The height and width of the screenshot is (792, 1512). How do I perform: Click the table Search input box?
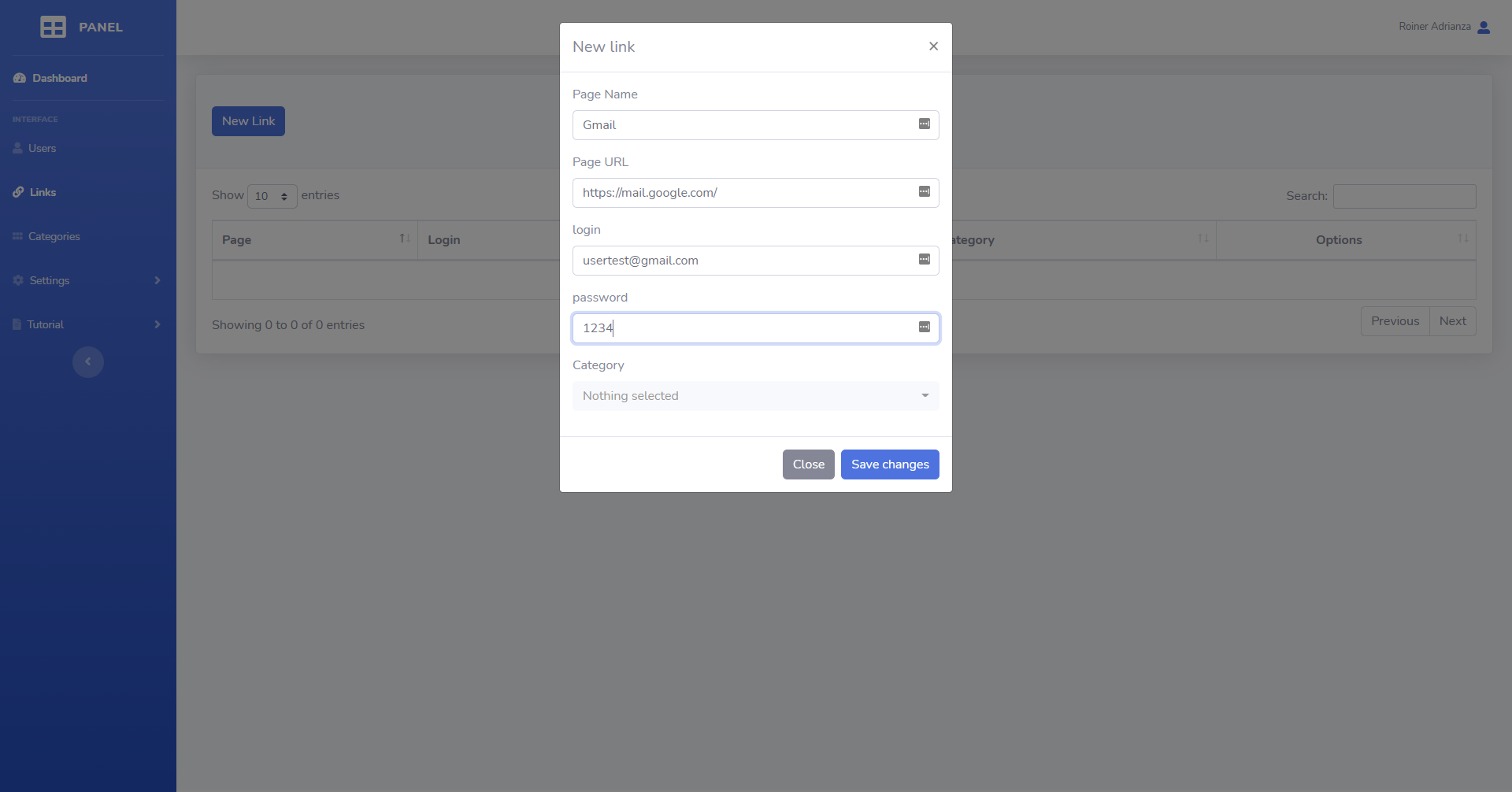1404,196
